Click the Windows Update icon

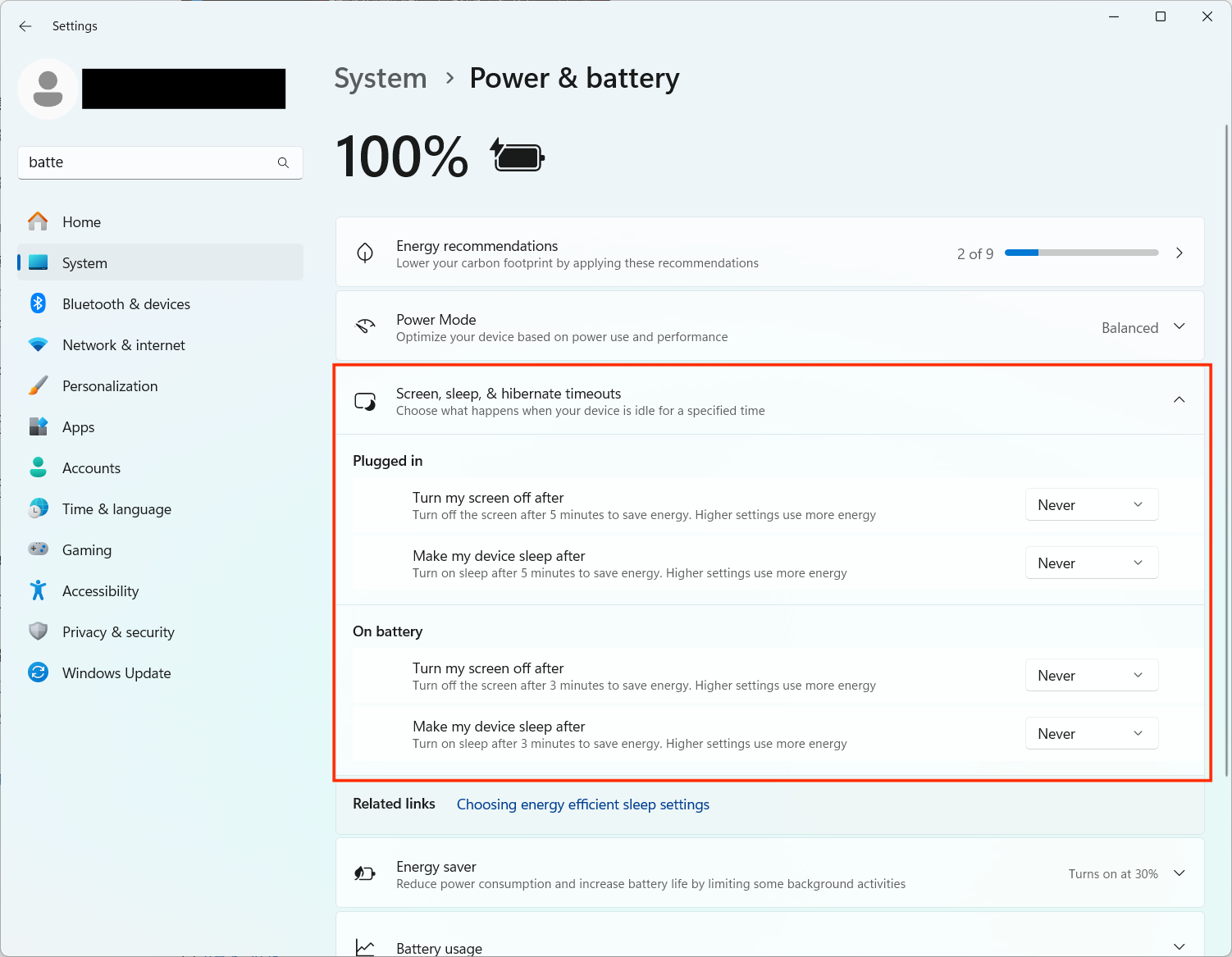38,672
